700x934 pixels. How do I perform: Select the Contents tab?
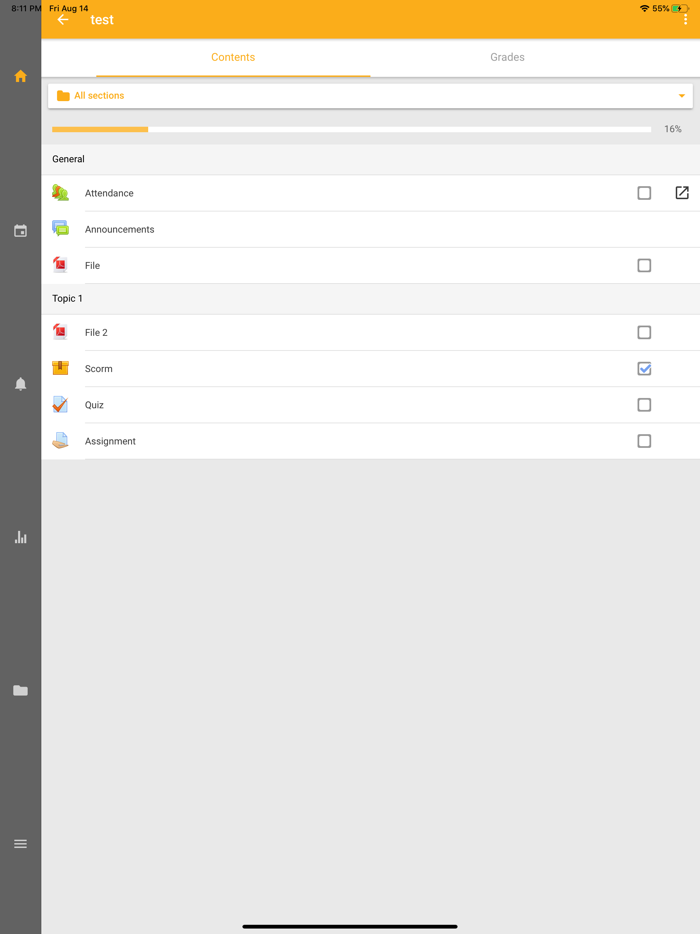[x=233, y=58]
